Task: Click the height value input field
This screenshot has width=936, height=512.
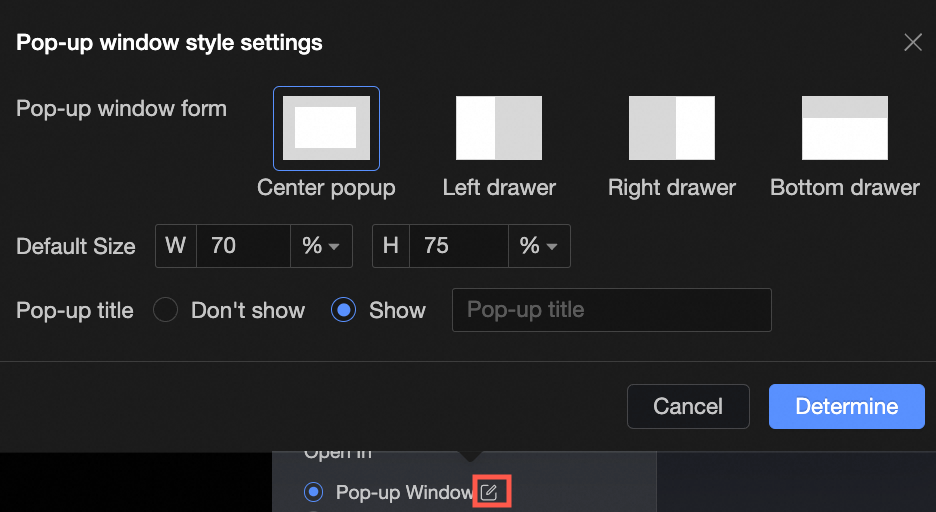Action: click(x=459, y=246)
